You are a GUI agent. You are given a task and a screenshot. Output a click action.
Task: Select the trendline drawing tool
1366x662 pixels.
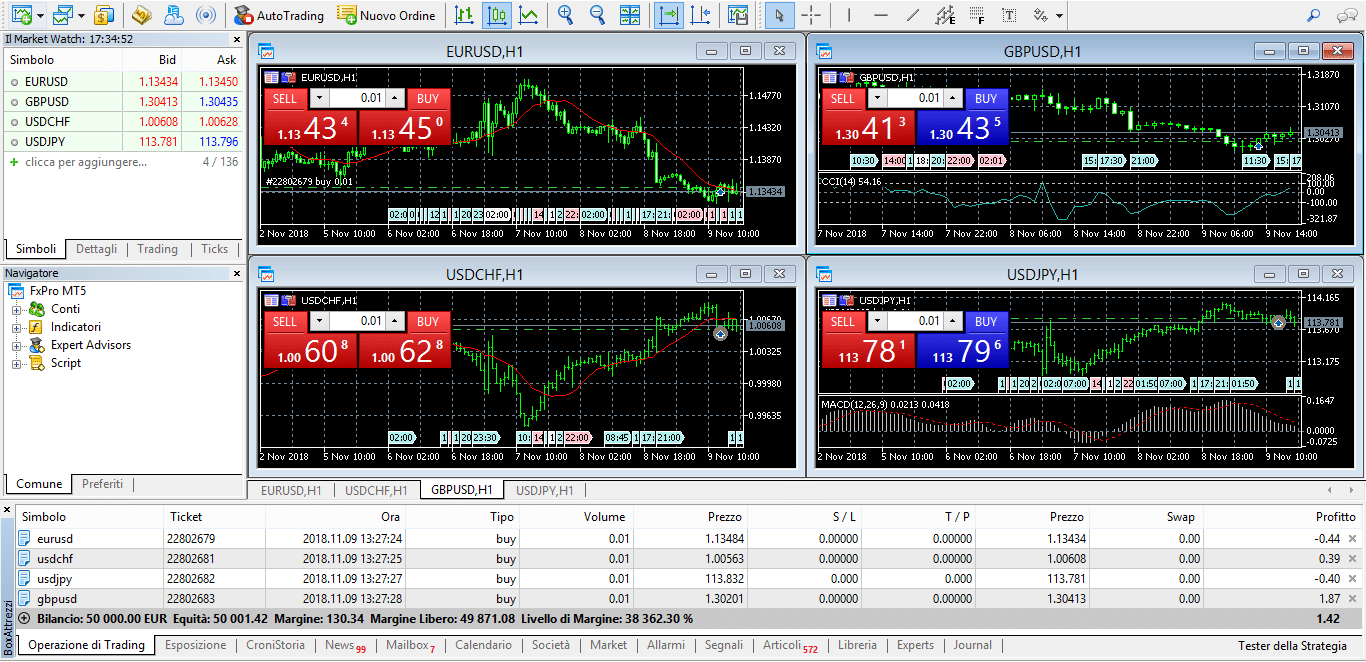coord(912,15)
